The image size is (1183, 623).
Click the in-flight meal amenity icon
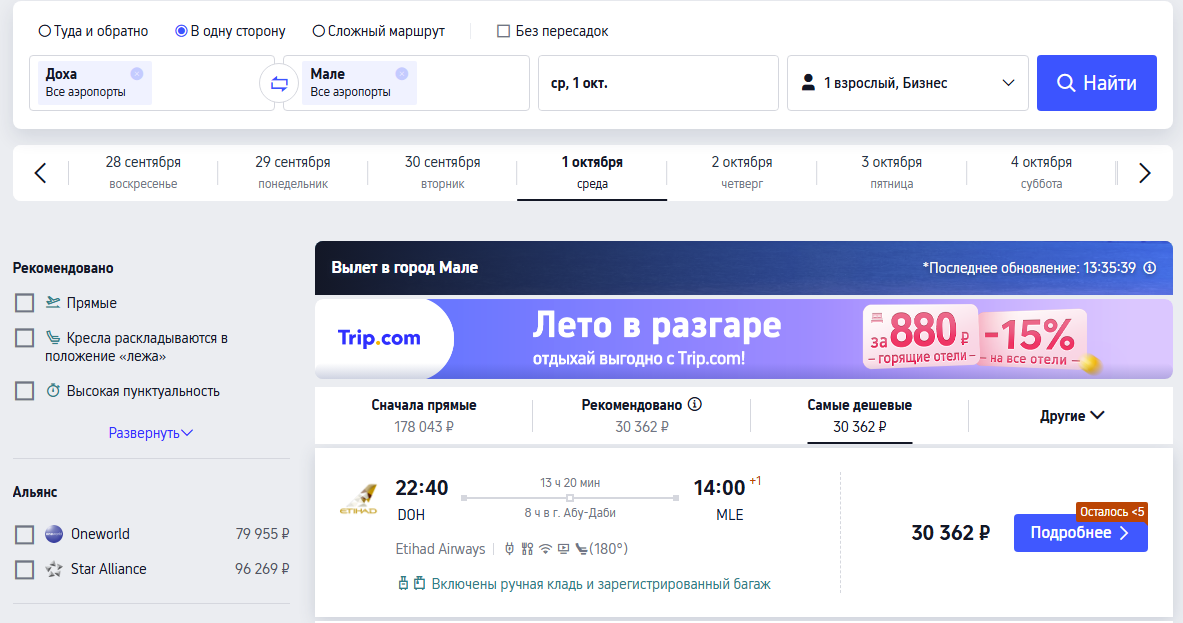point(527,549)
